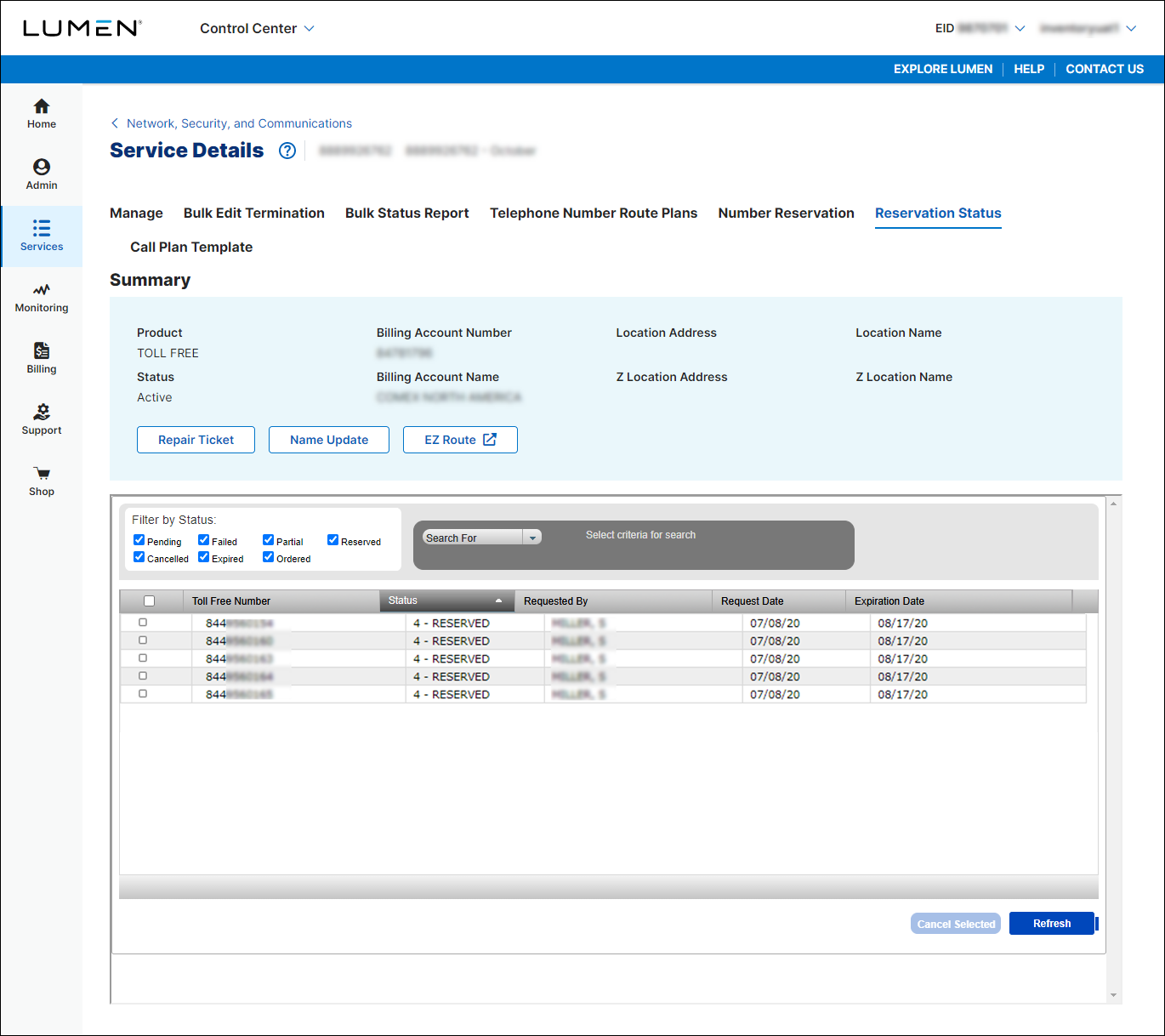The image size is (1165, 1036).
Task: Toggle Status column sort arrow
Action: click(498, 601)
